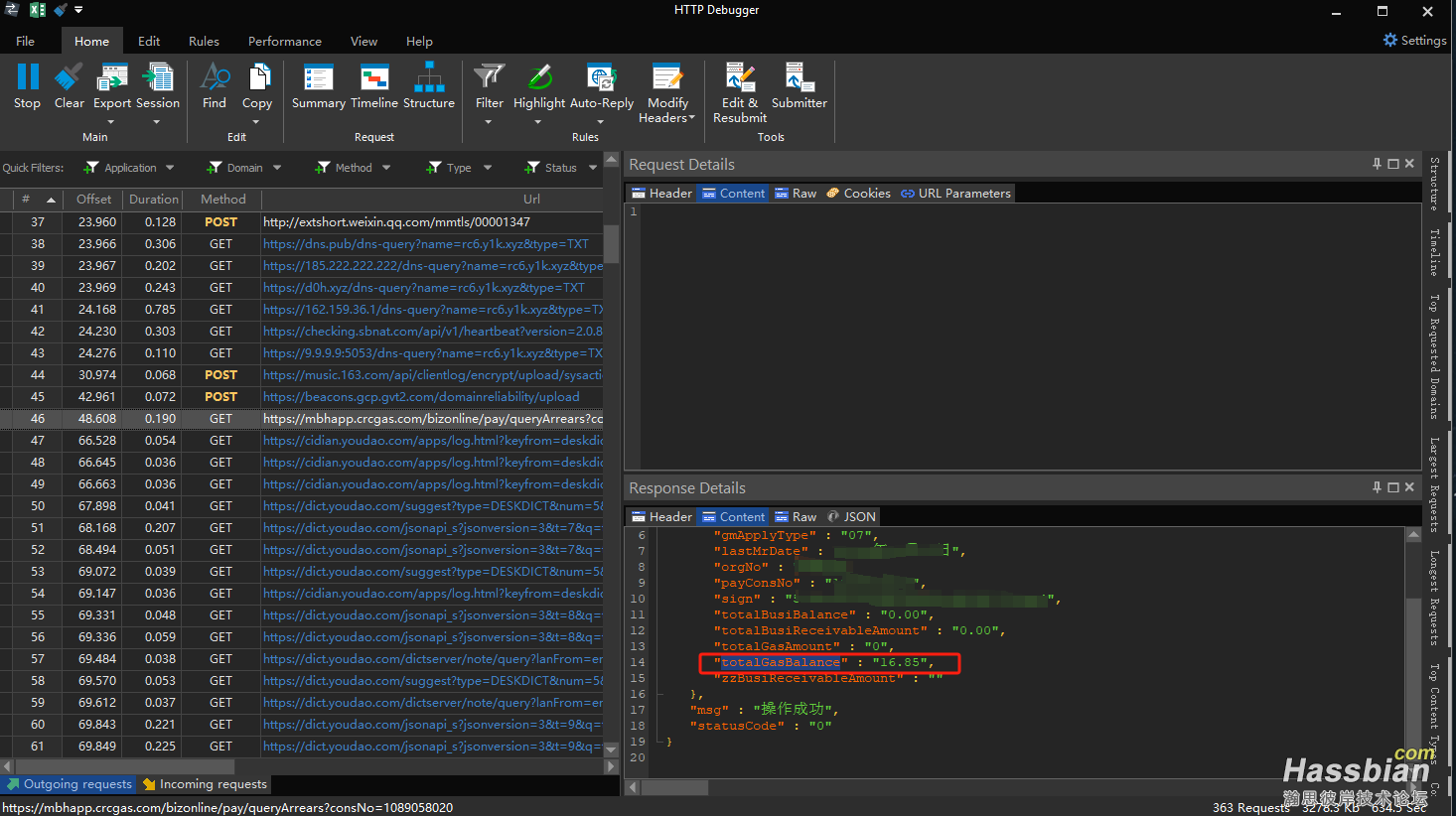Image resolution: width=1456 pixels, height=816 pixels.
Task: Select request row 44 music.163.com
Action: tap(302, 375)
